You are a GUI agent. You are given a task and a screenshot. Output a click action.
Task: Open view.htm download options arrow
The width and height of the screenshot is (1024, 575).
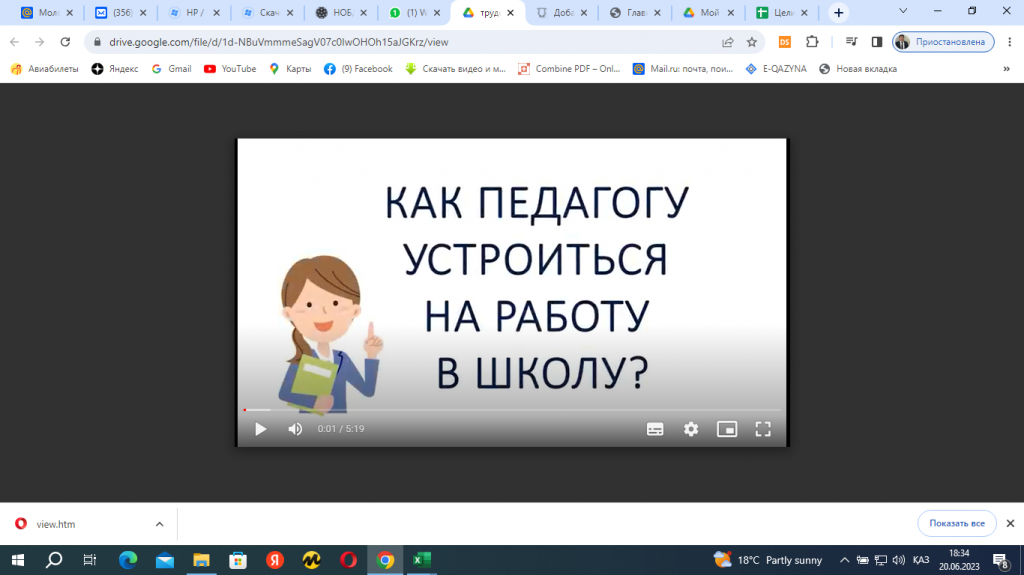point(159,524)
